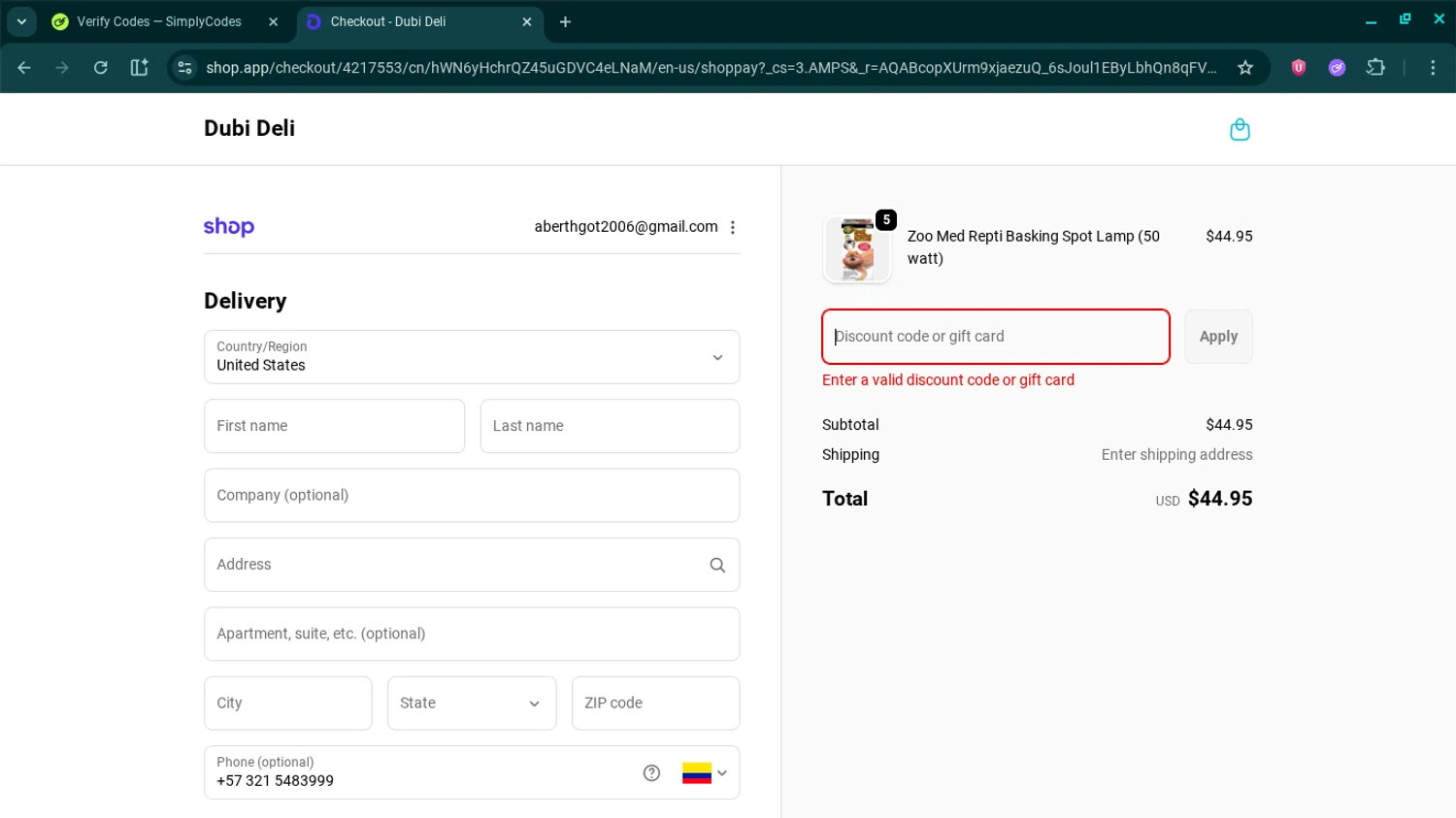Open a new browser tab
The image size is (1456, 818).
click(x=565, y=21)
